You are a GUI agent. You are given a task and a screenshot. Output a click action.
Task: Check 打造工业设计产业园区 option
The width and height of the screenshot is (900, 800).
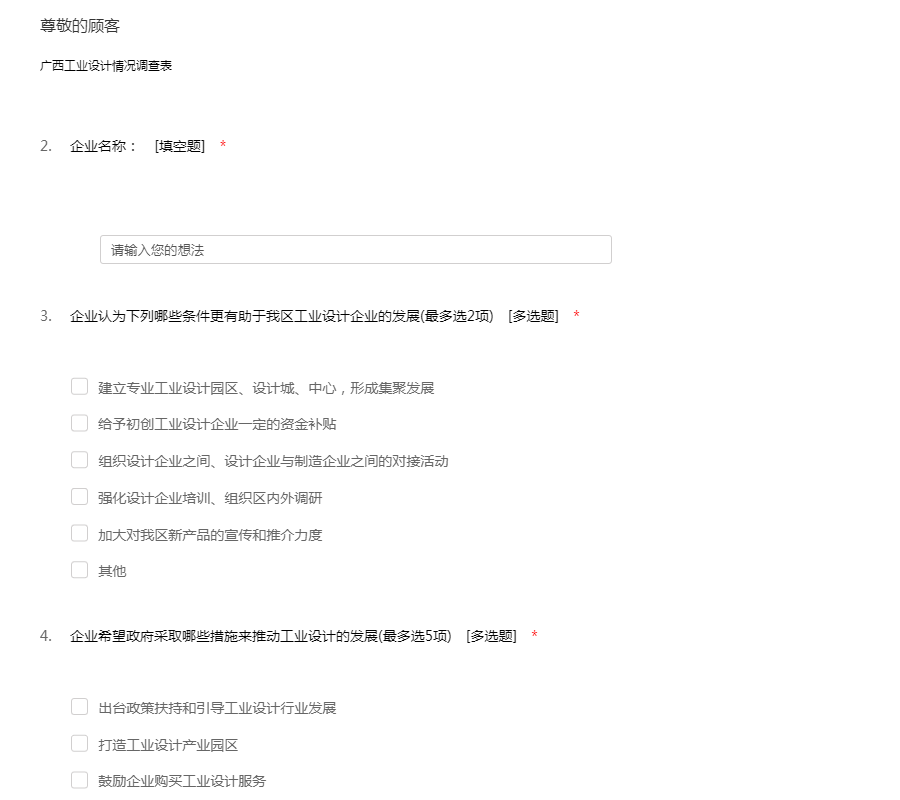[79, 743]
